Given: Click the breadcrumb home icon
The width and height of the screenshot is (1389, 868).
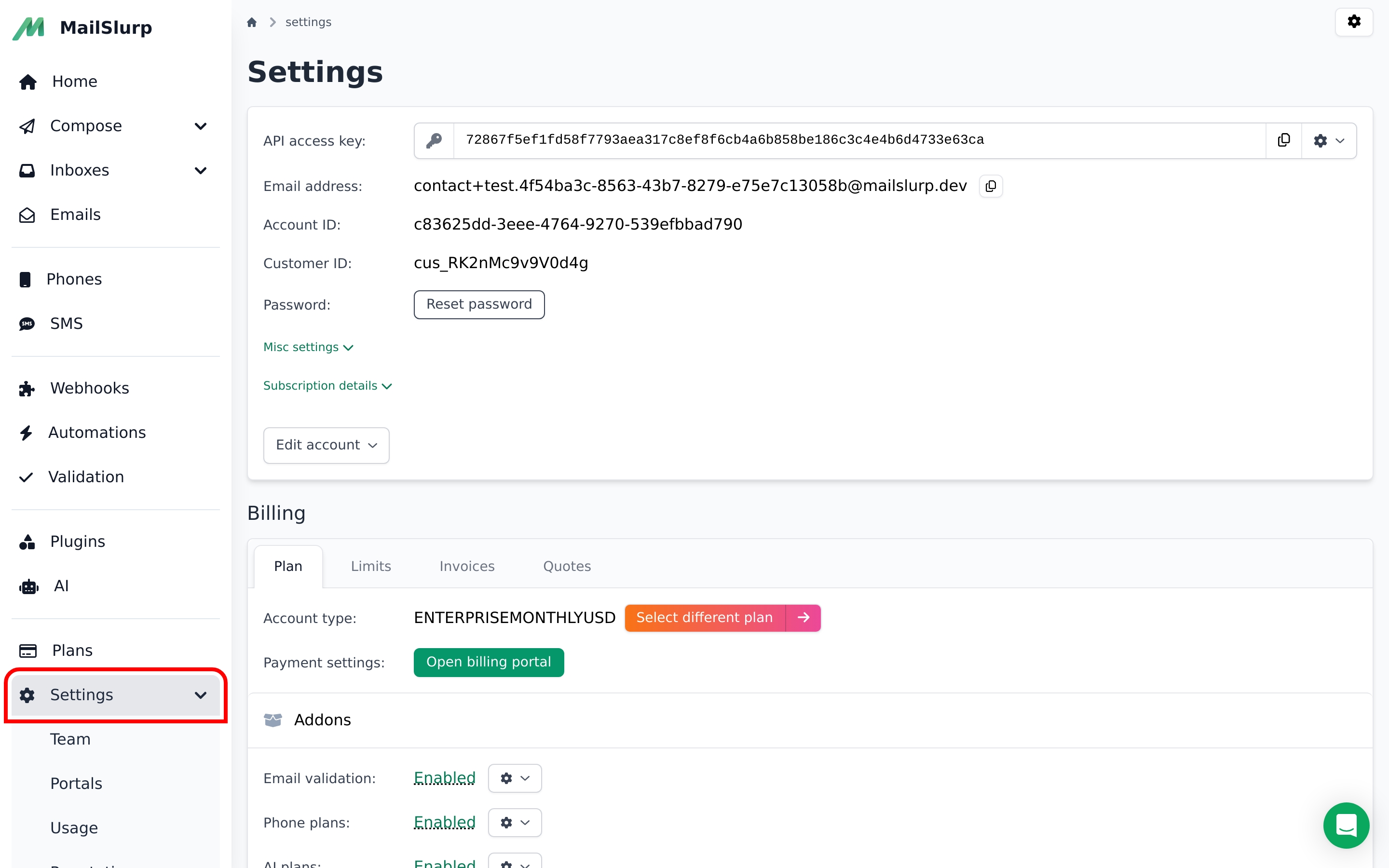Looking at the screenshot, I should [251, 22].
